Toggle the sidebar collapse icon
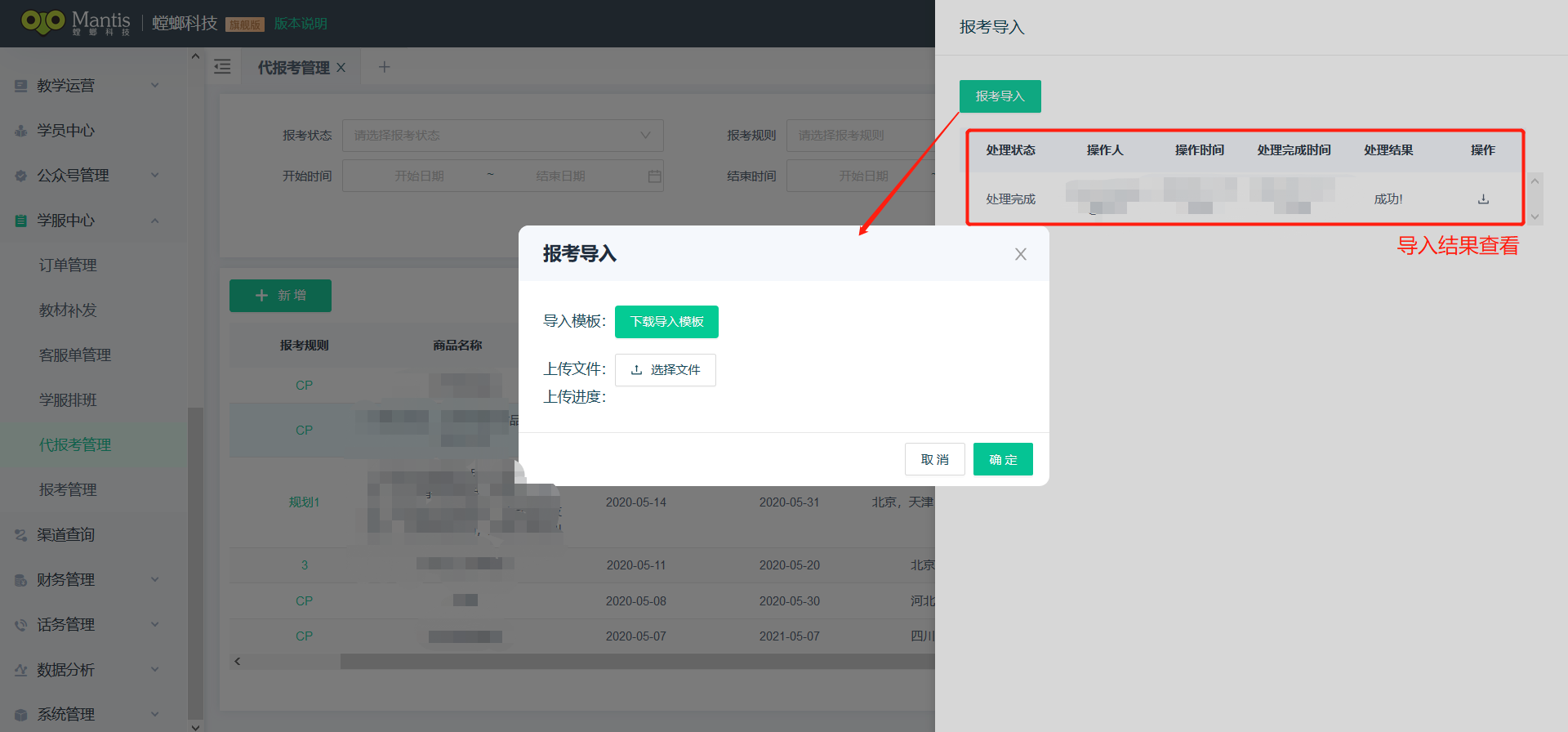 click(222, 67)
